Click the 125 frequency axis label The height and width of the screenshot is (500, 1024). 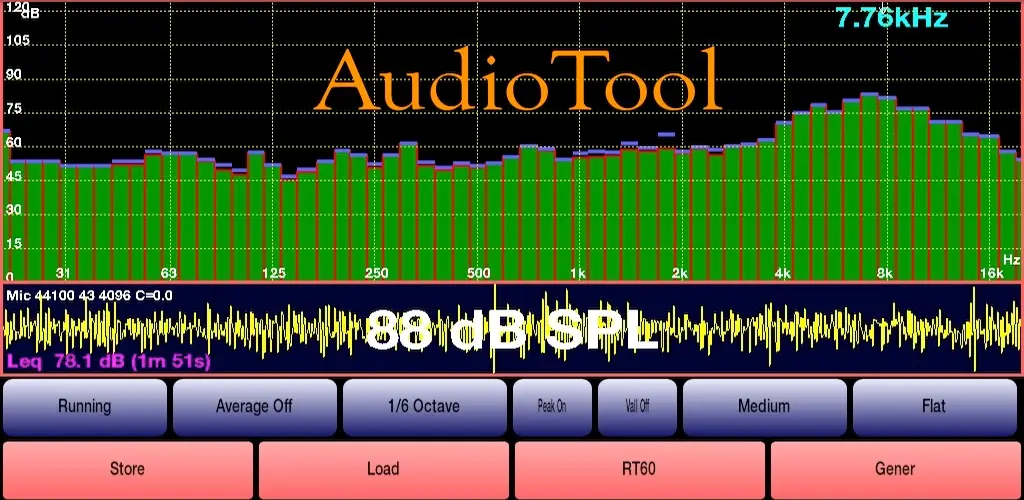click(274, 273)
